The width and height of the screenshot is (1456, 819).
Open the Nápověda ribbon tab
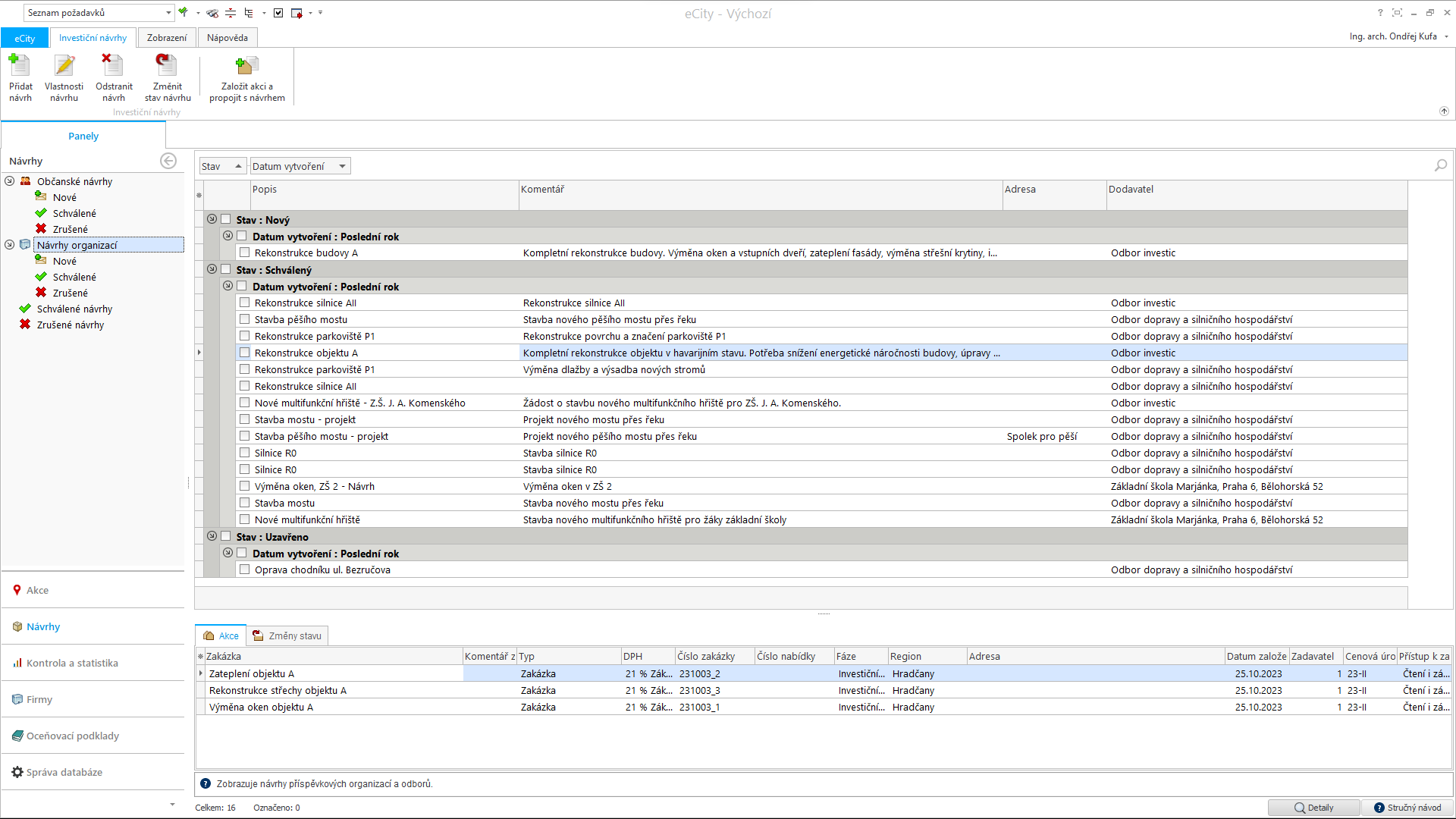click(227, 38)
